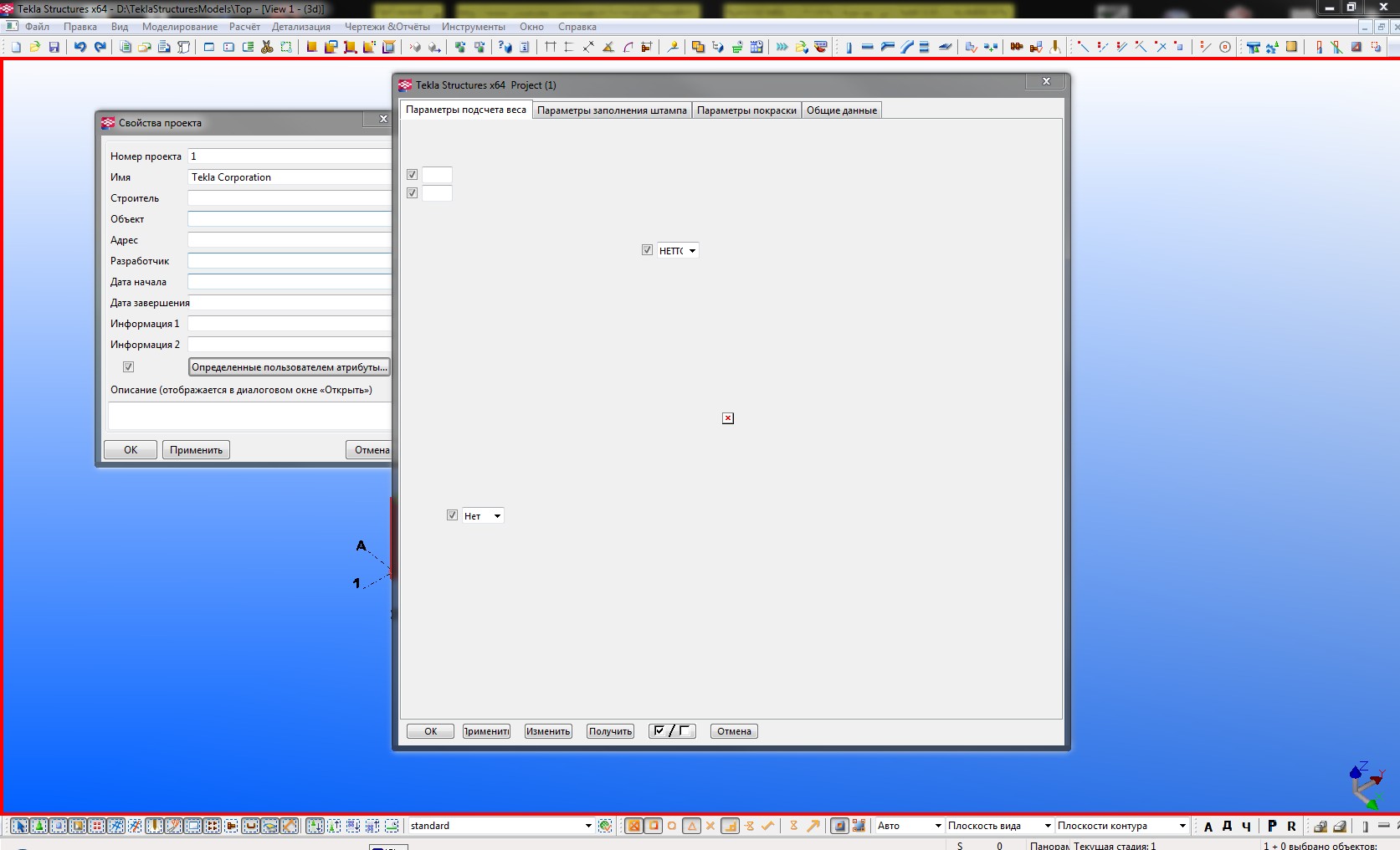Screen dimensions: 1400x850
Task: Switch to Параметры заполнения штампа tab
Action: pyautogui.click(x=612, y=110)
